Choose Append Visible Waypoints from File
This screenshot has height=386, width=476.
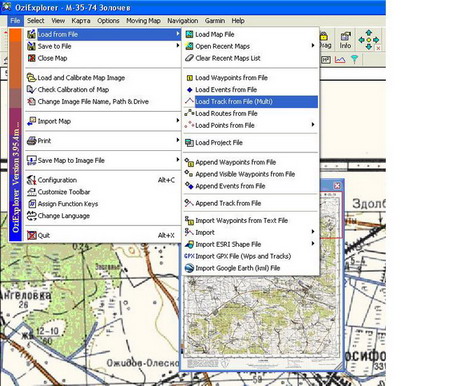pyautogui.click(x=251, y=174)
